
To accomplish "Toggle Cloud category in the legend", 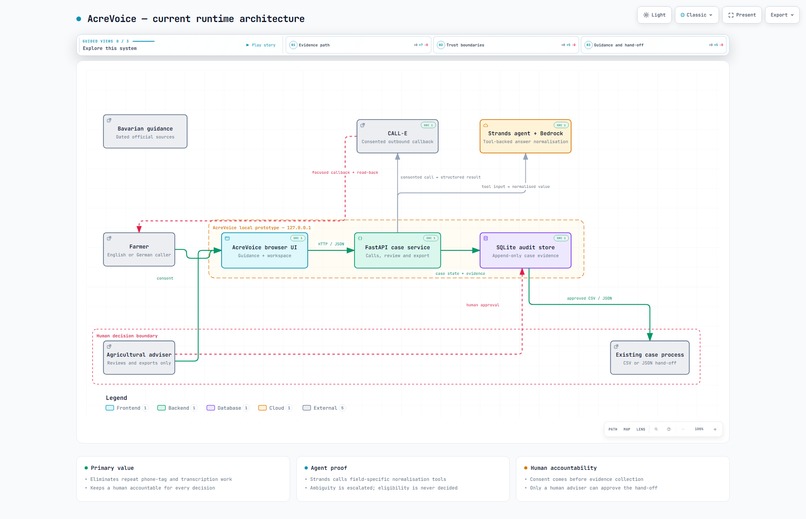I will pyautogui.click(x=274, y=408).
